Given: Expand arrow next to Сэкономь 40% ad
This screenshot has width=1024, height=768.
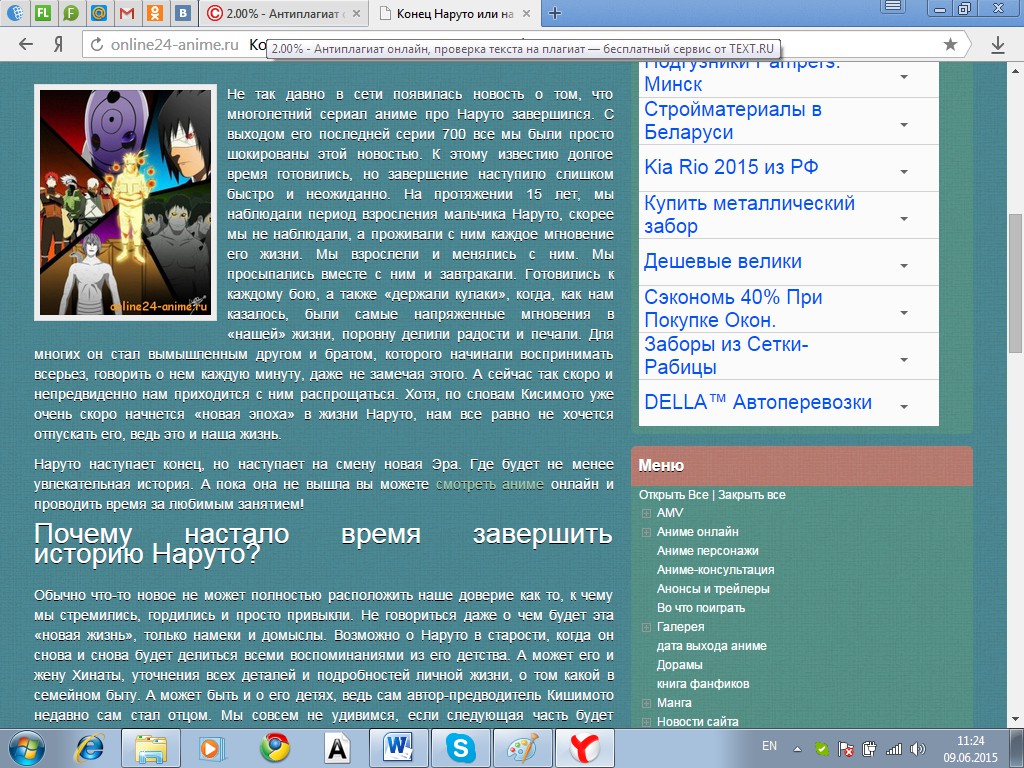Looking at the screenshot, I should coord(904,313).
